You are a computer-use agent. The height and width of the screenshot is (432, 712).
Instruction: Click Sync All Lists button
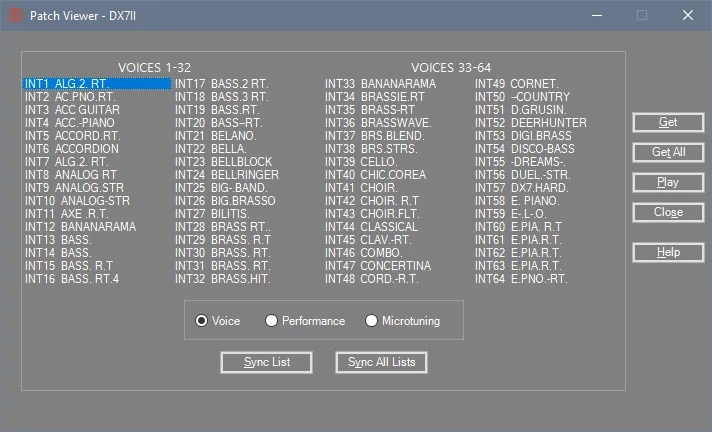point(381,362)
